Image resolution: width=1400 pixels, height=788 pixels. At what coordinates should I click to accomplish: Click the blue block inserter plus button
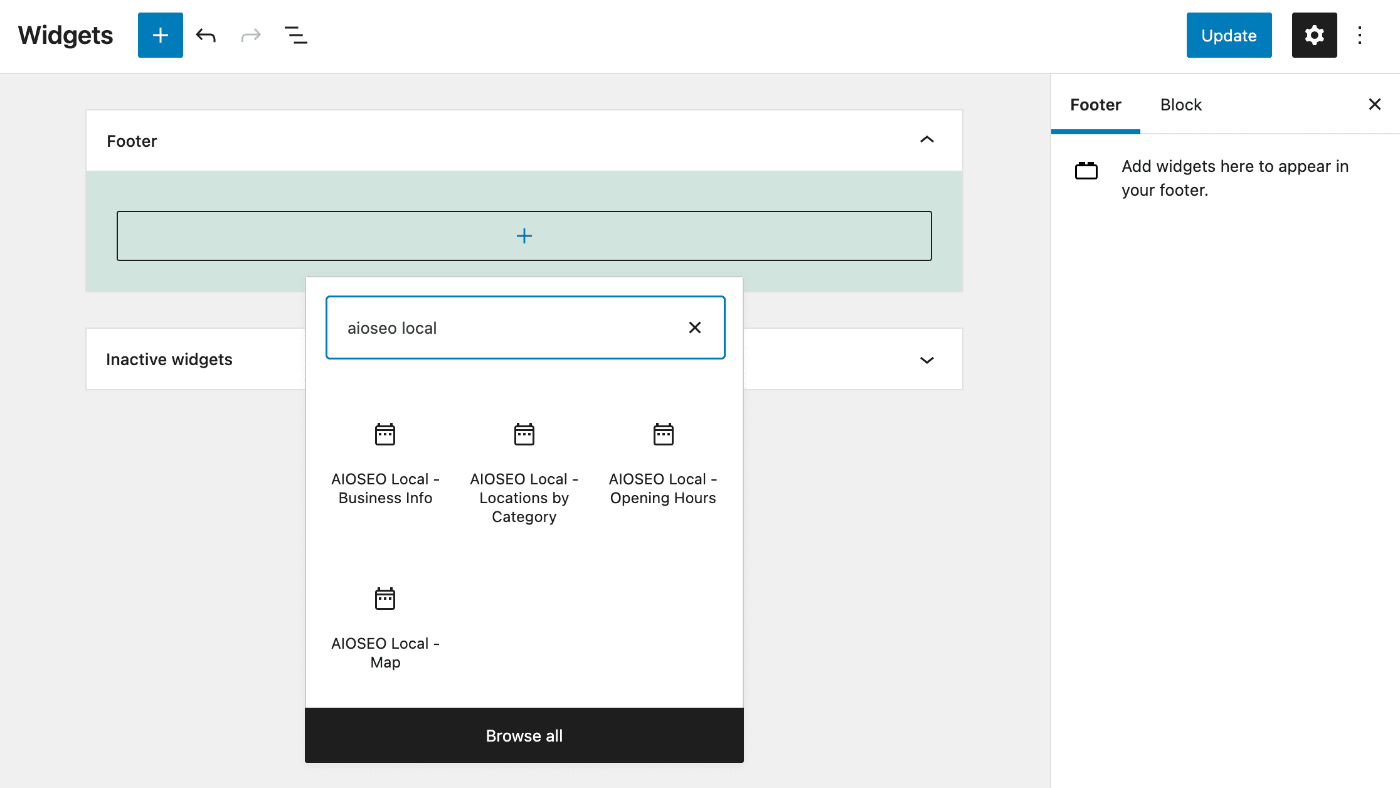pos(160,35)
